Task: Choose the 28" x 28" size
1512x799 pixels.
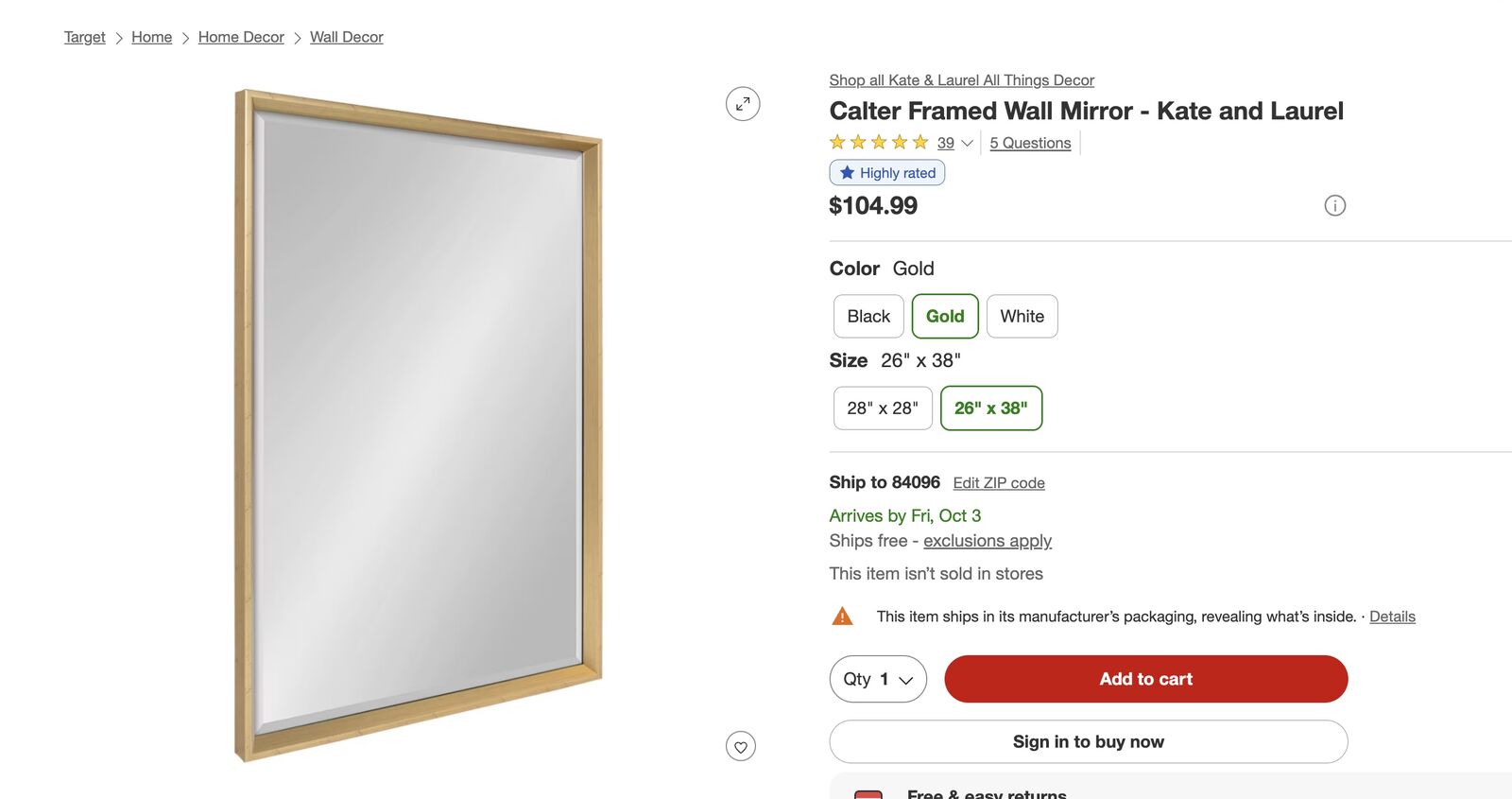Action: click(883, 408)
